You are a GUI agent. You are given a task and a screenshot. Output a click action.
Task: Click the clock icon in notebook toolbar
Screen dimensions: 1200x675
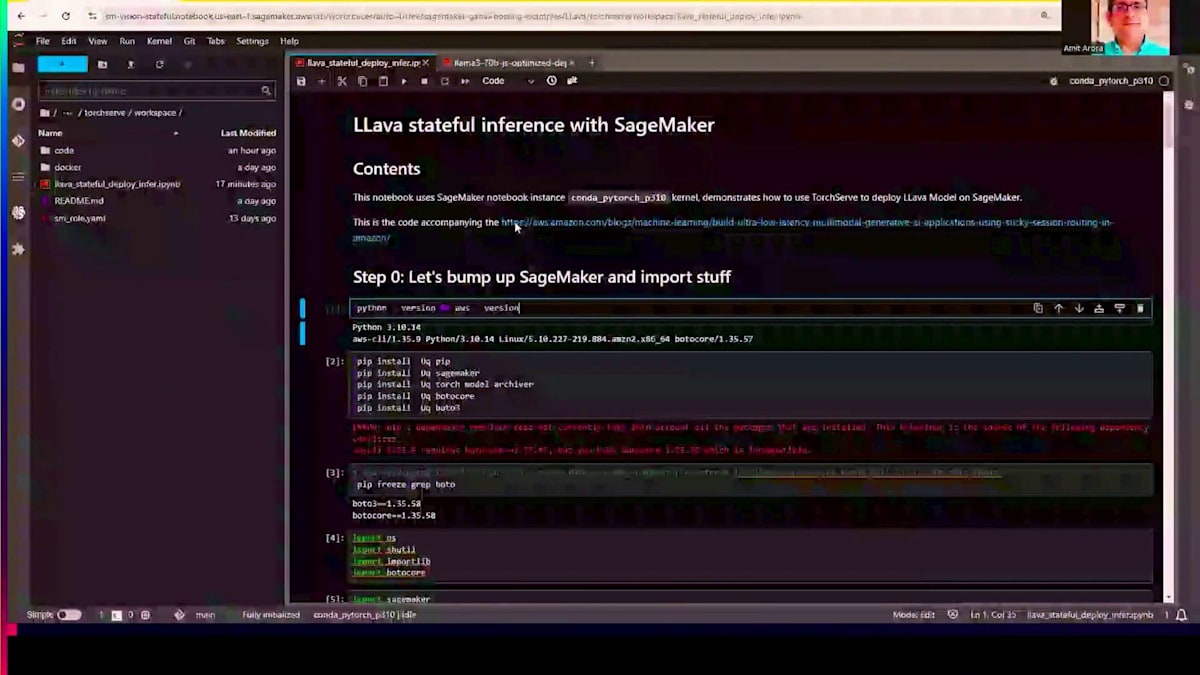(551, 81)
